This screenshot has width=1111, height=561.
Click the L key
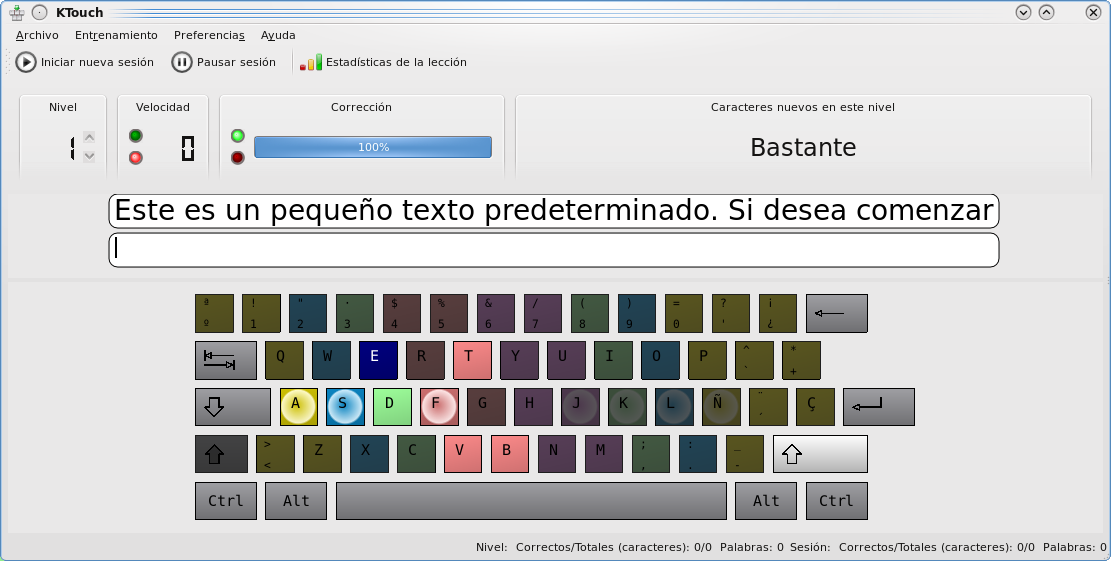point(675,407)
